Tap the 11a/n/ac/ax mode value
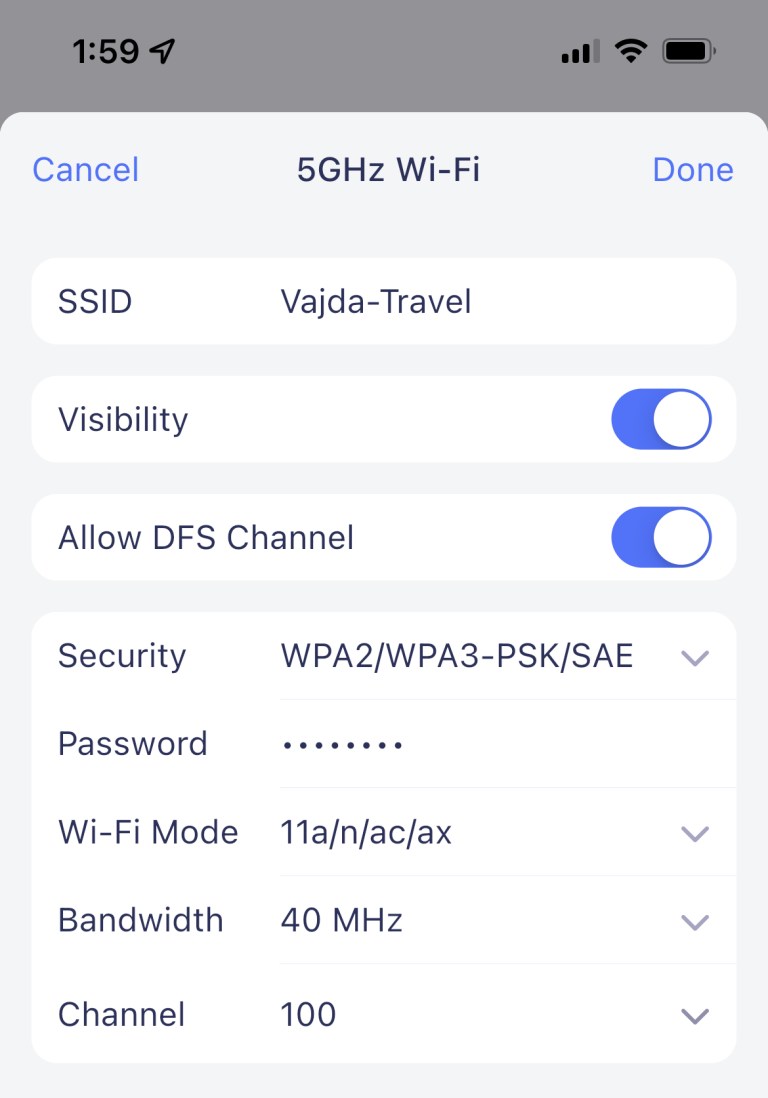Screen dimensions: 768x1098 tap(366, 833)
